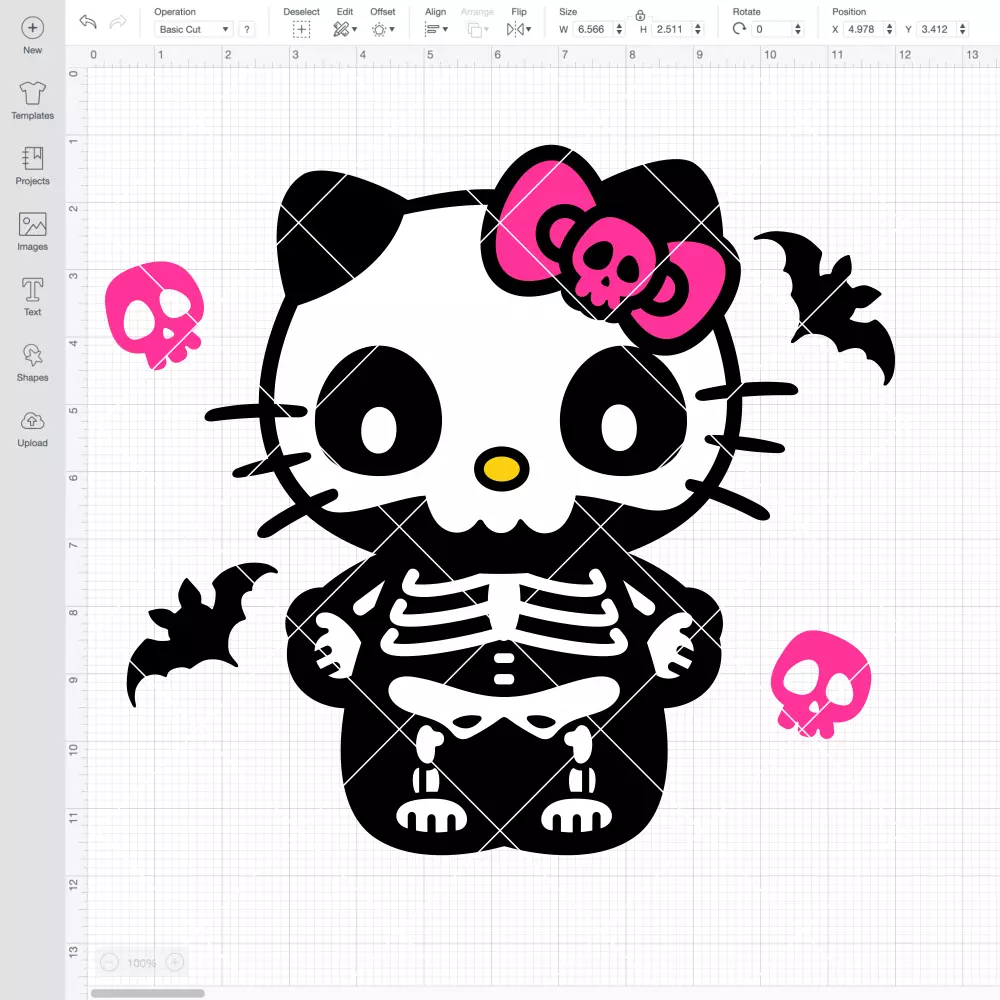Click the Deselect icon

pyautogui.click(x=302, y=29)
